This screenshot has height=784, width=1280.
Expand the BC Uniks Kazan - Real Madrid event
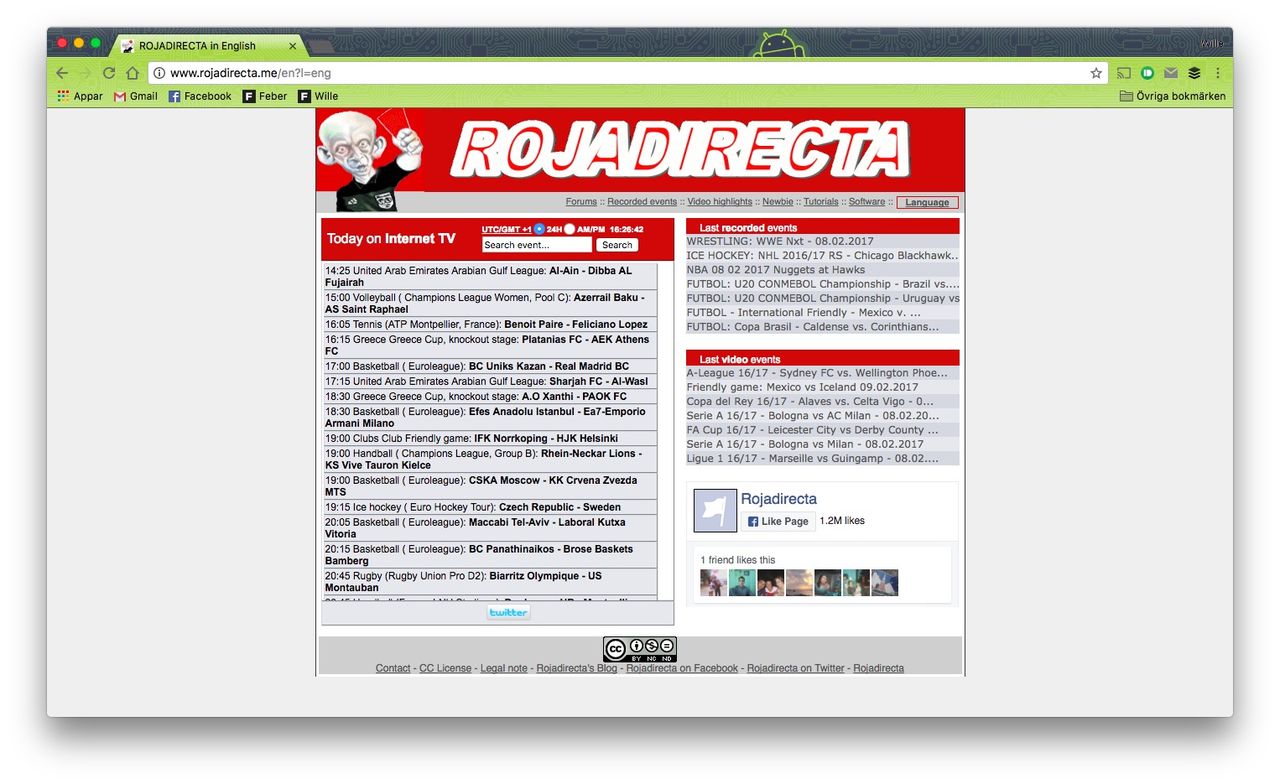[490, 367]
